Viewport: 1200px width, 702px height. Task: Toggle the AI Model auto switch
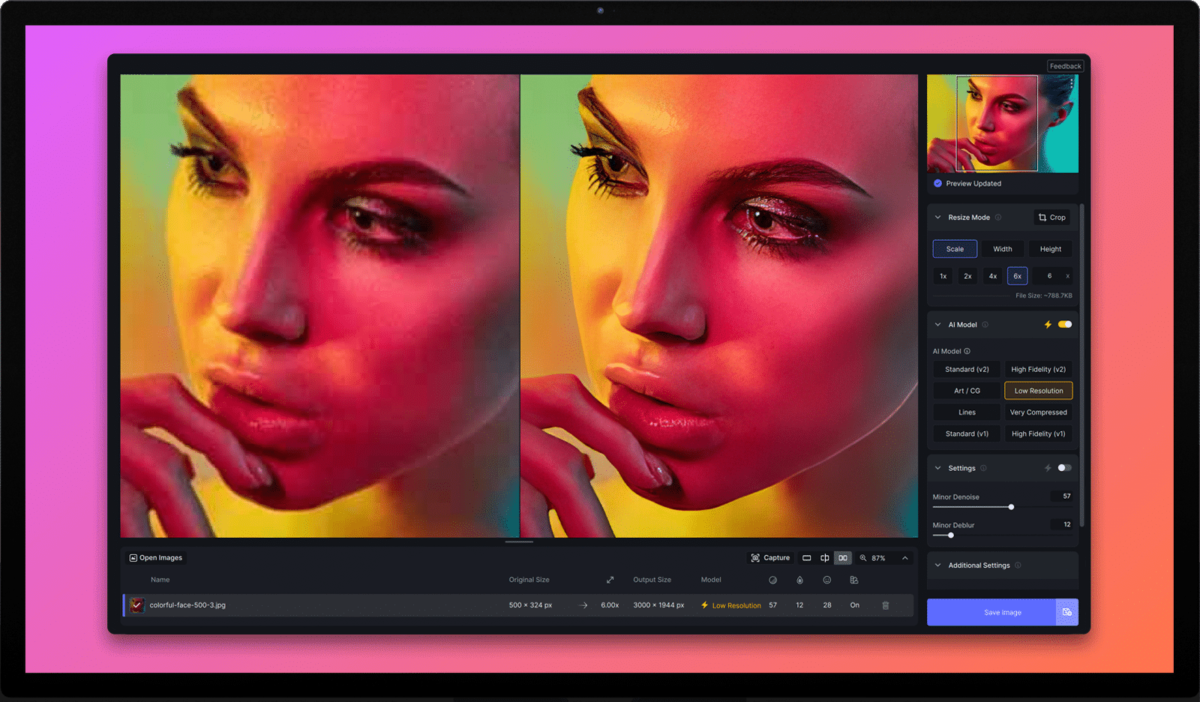(x=1065, y=325)
